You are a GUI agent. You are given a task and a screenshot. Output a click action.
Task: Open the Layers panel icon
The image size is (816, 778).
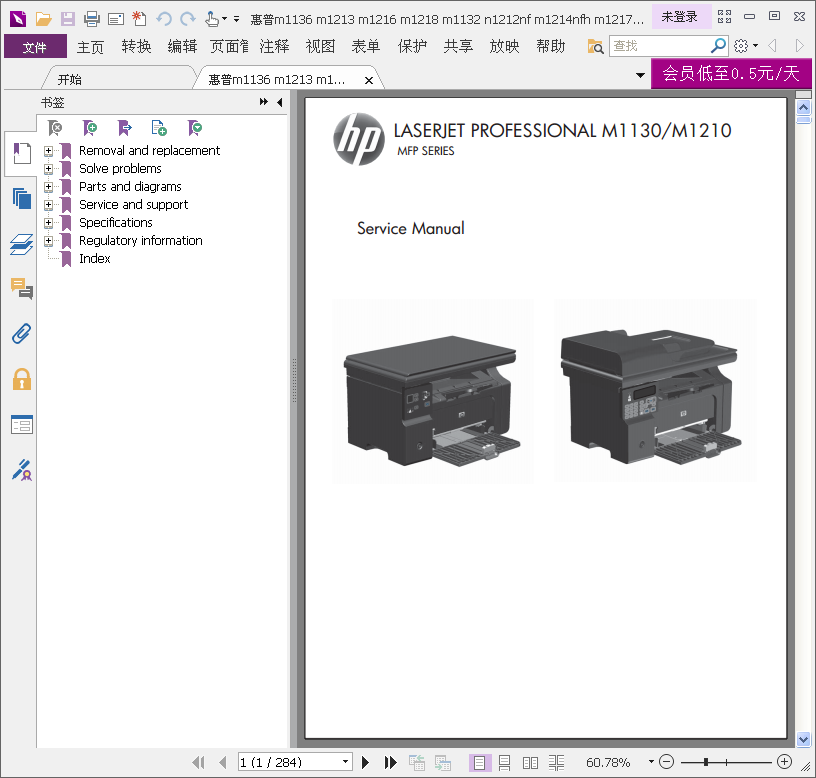pos(21,244)
